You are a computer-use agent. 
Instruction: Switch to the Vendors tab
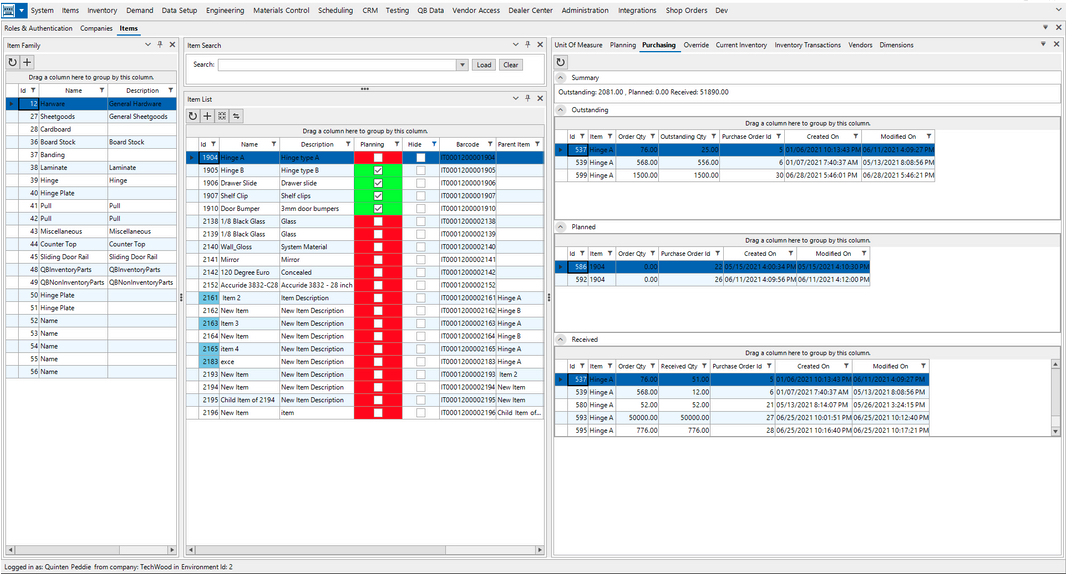tap(860, 45)
